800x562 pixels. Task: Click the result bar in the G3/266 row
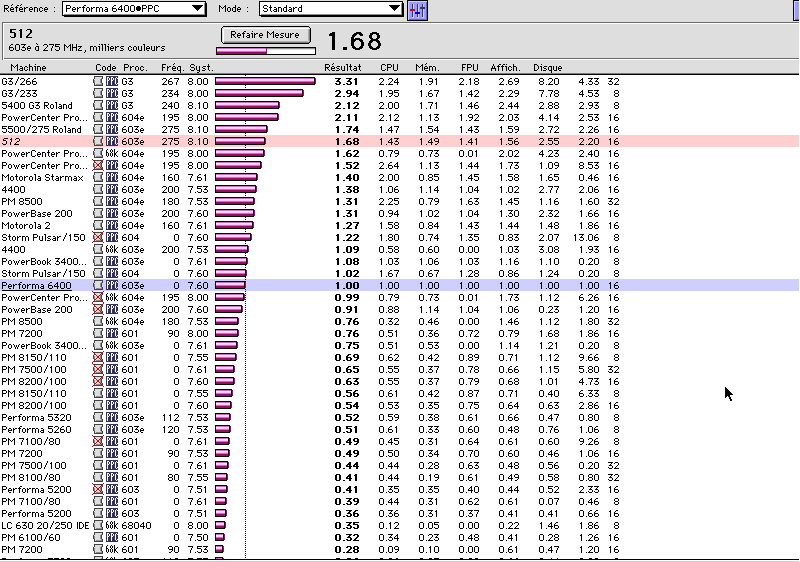265,82
